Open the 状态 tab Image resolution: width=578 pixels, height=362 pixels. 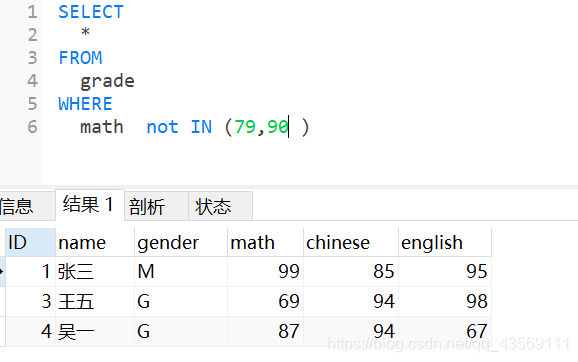220,206
